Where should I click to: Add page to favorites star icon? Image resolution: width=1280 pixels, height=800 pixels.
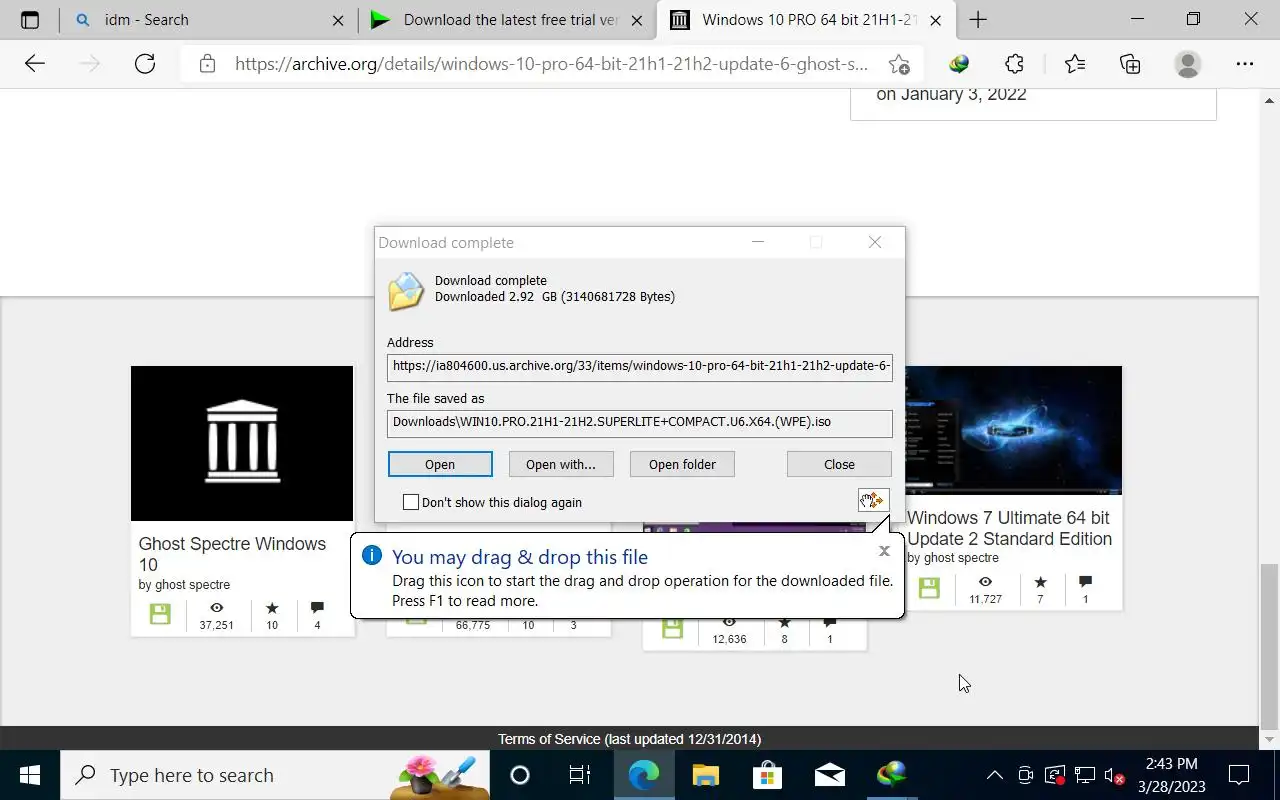point(899,64)
